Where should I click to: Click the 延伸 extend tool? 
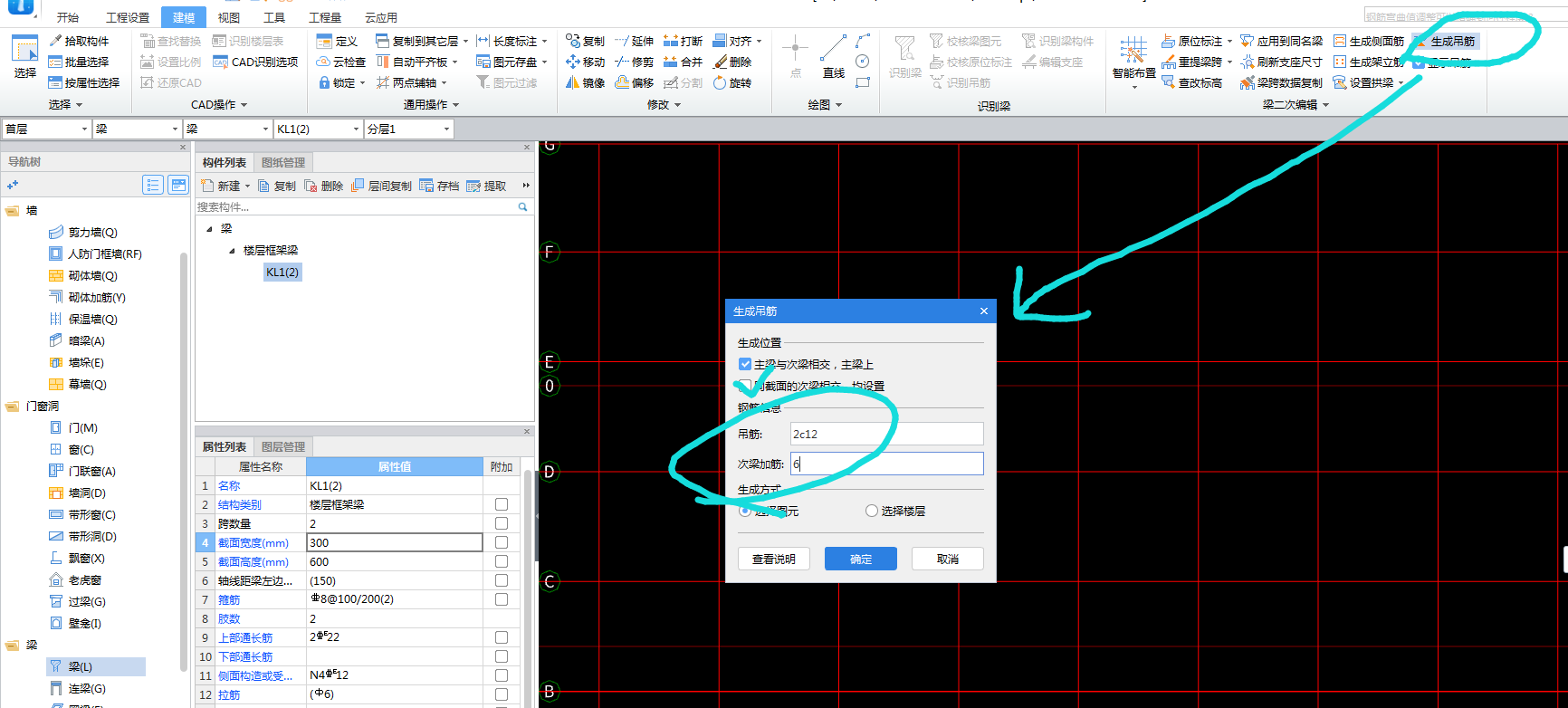634,41
